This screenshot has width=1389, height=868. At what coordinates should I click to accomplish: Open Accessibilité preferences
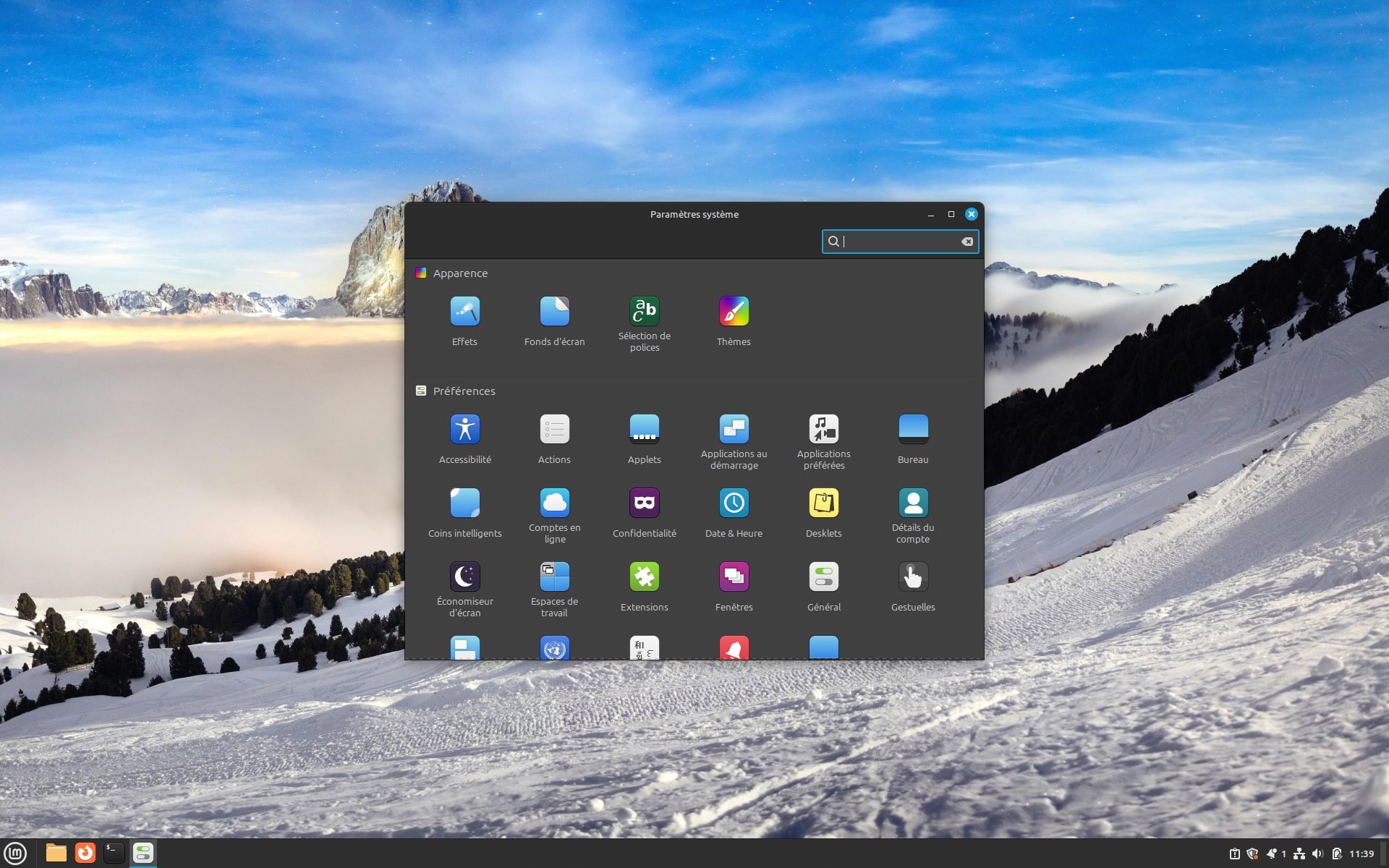(x=464, y=428)
